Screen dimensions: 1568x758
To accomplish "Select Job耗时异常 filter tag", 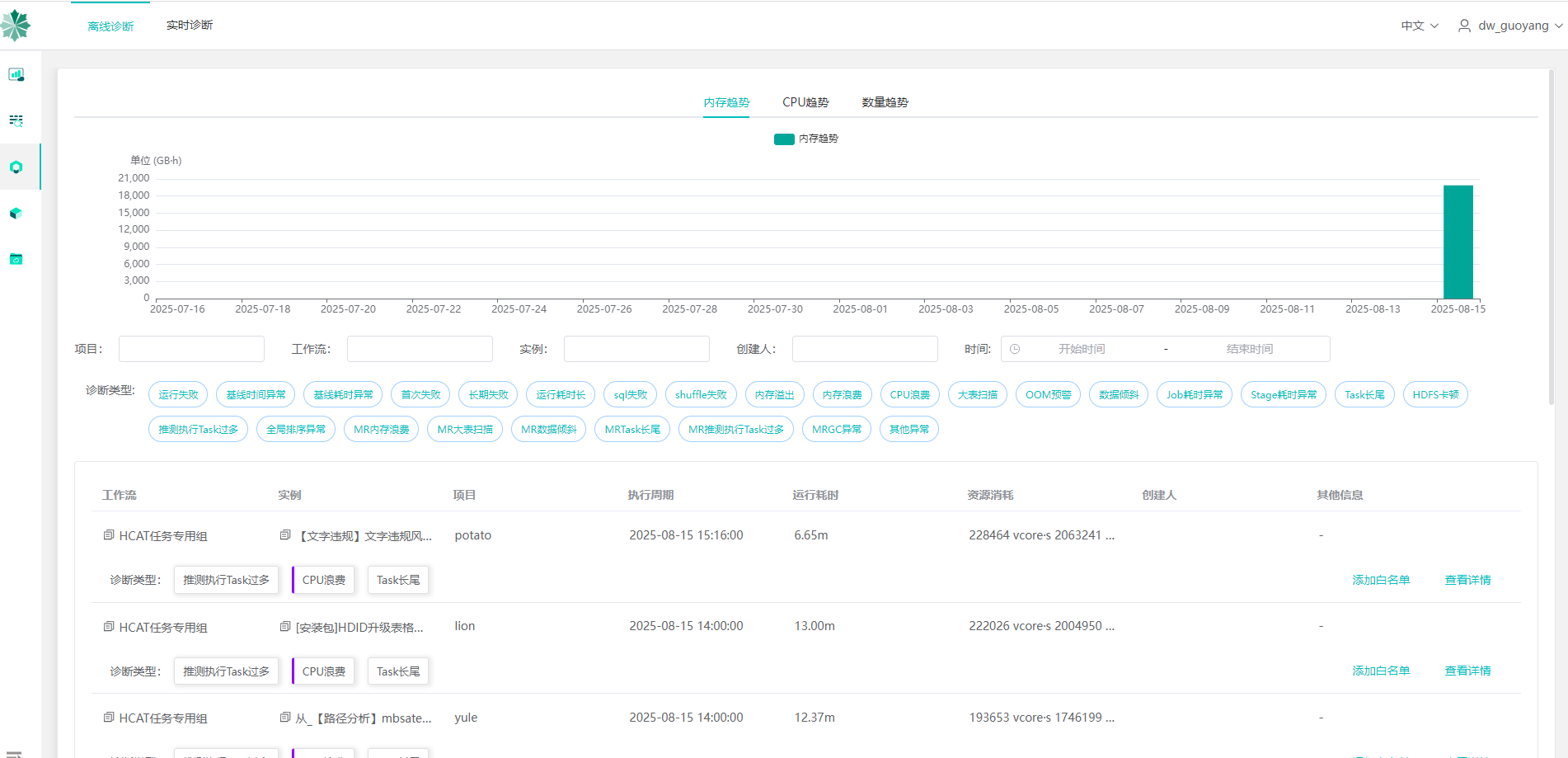I will point(1195,394).
